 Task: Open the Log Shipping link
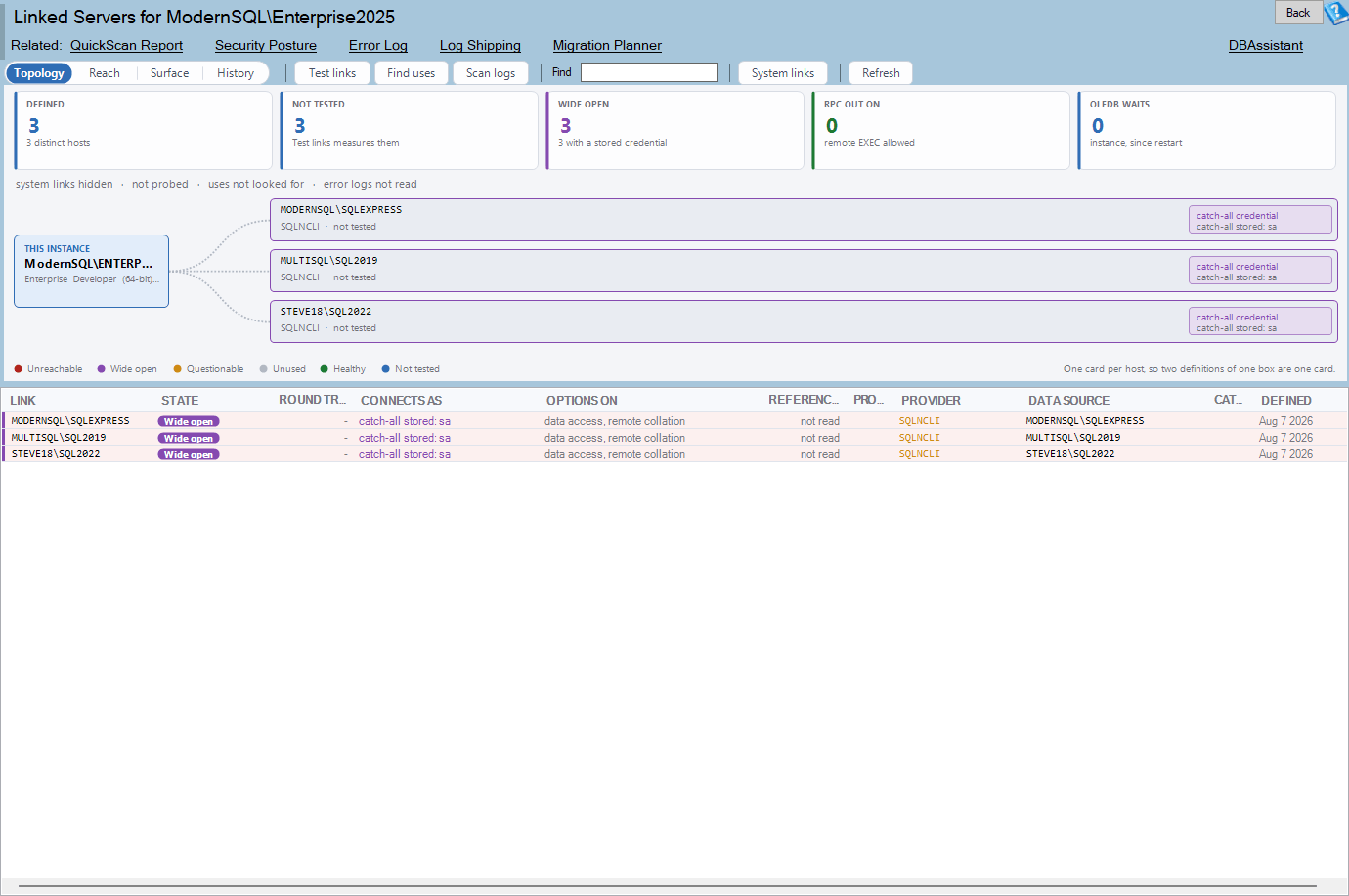coord(480,45)
